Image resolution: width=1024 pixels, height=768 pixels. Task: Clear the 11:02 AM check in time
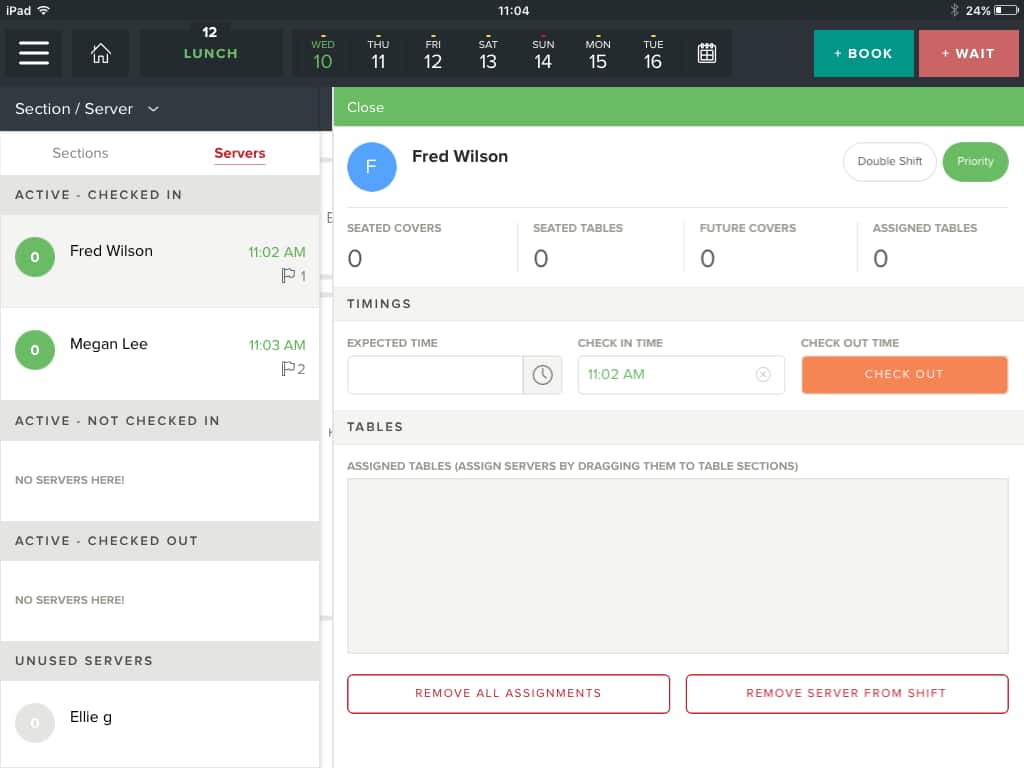[x=763, y=375]
